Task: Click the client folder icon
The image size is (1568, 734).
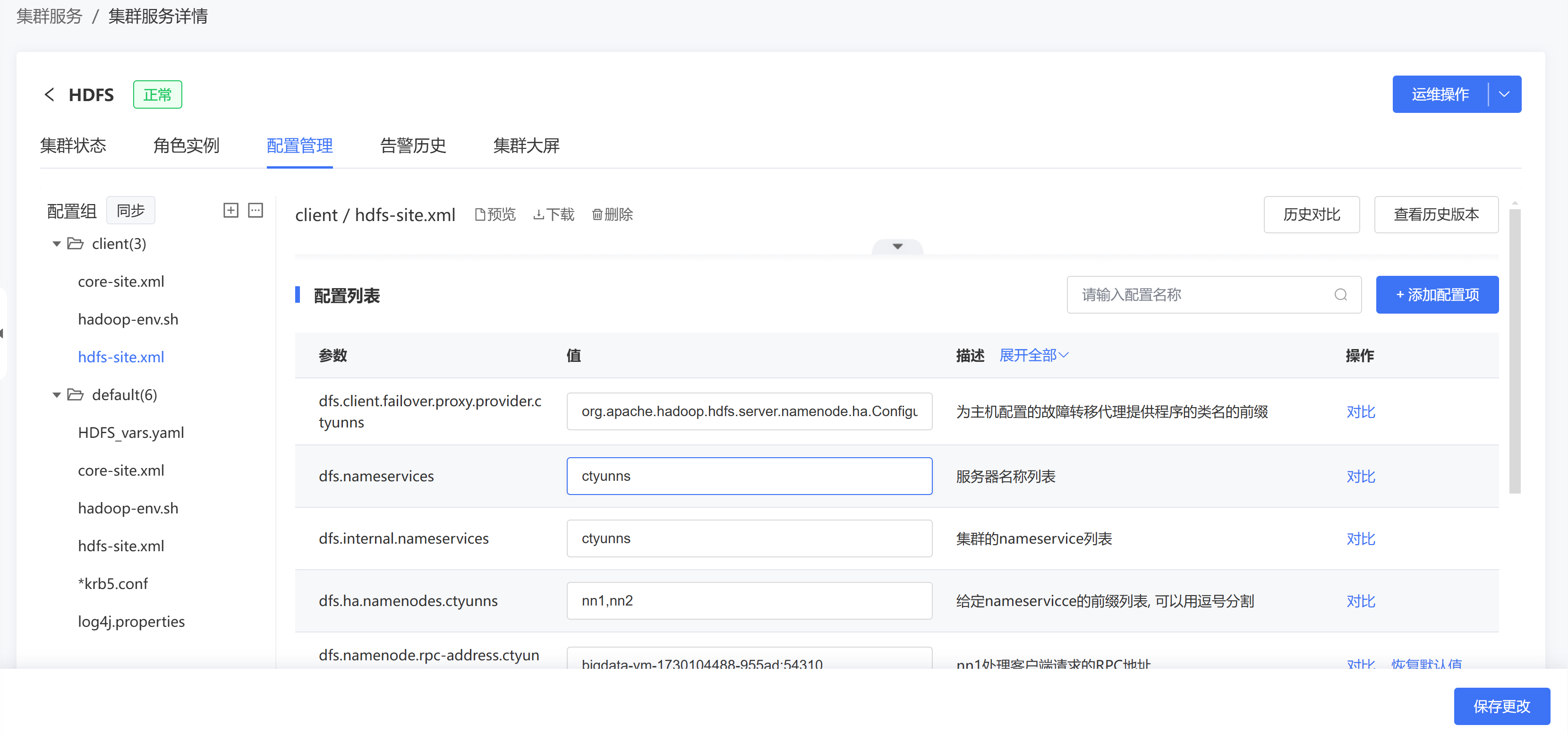Action: (76, 243)
